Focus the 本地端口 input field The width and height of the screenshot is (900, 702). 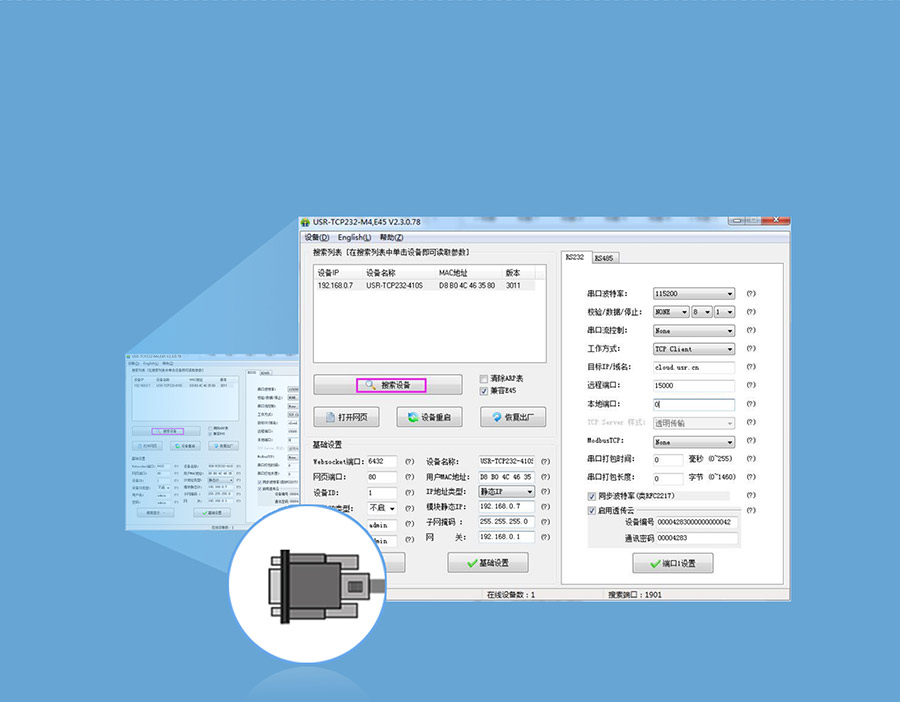tap(694, 405)
